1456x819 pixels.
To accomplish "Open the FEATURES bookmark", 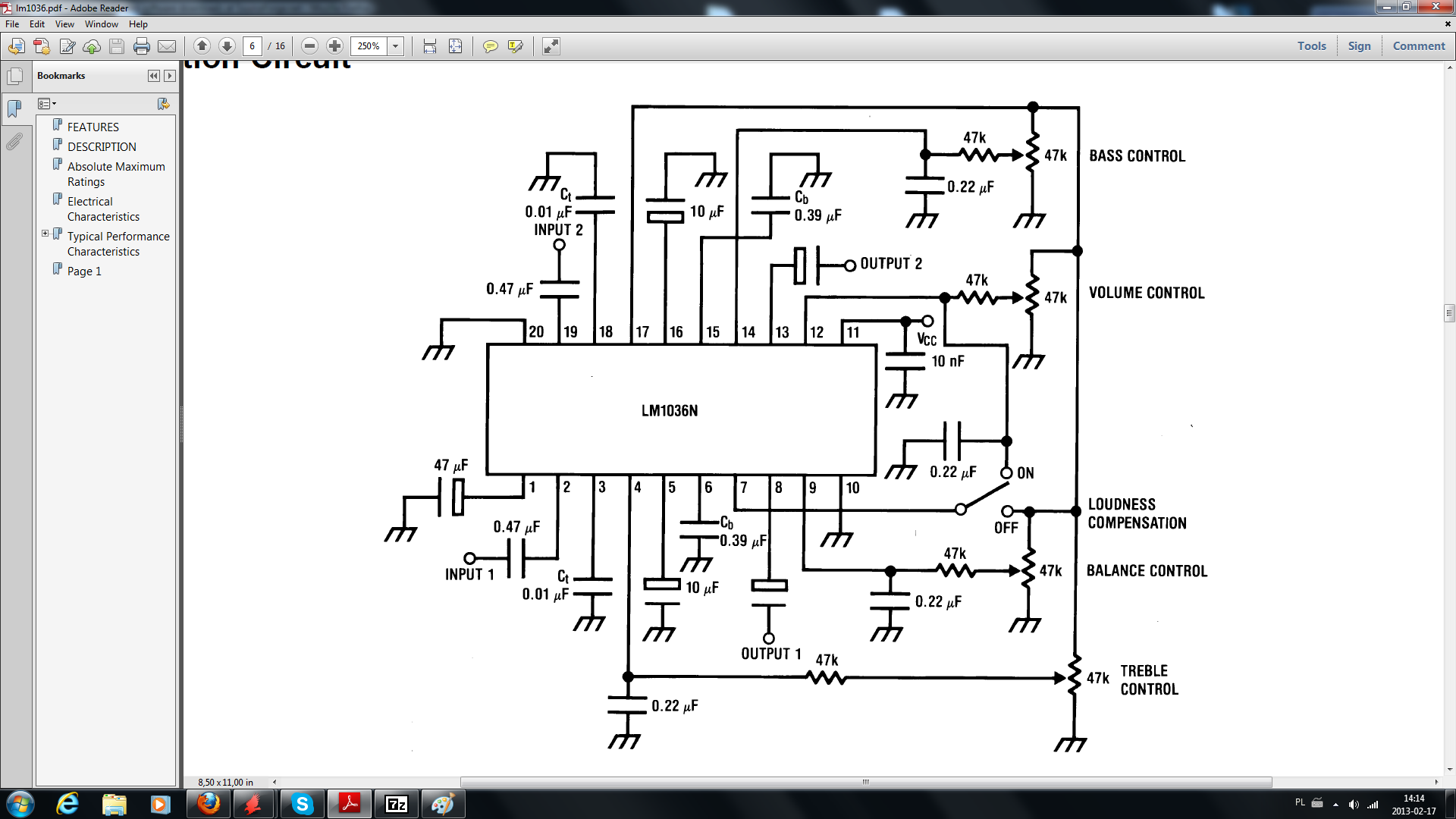I will tap(93, 127).
